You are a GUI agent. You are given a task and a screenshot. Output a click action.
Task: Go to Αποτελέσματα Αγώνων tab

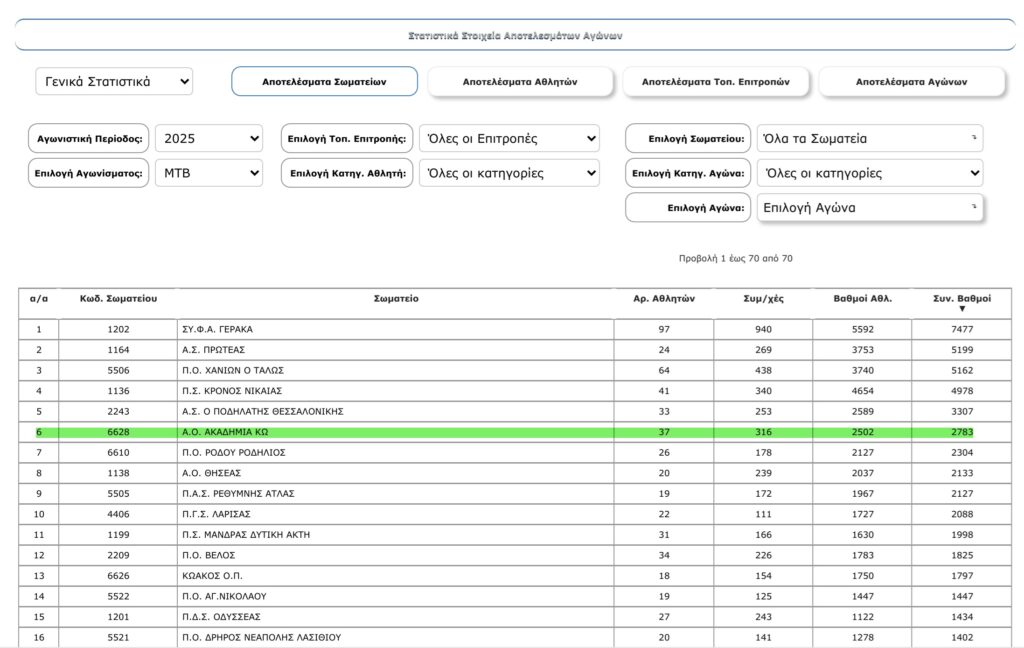[x=911, y=82]
